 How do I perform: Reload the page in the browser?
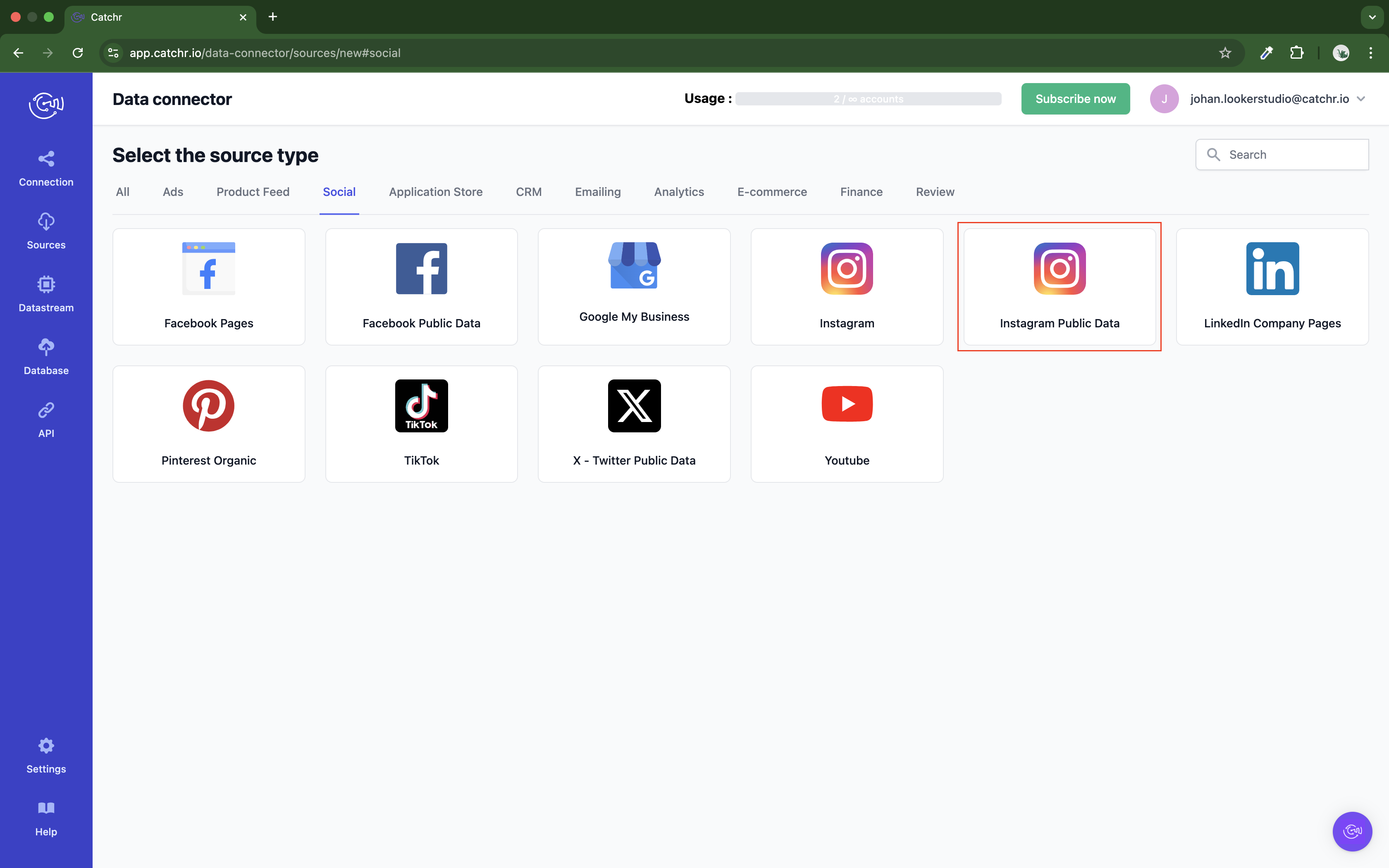click(x=78, y=53)
